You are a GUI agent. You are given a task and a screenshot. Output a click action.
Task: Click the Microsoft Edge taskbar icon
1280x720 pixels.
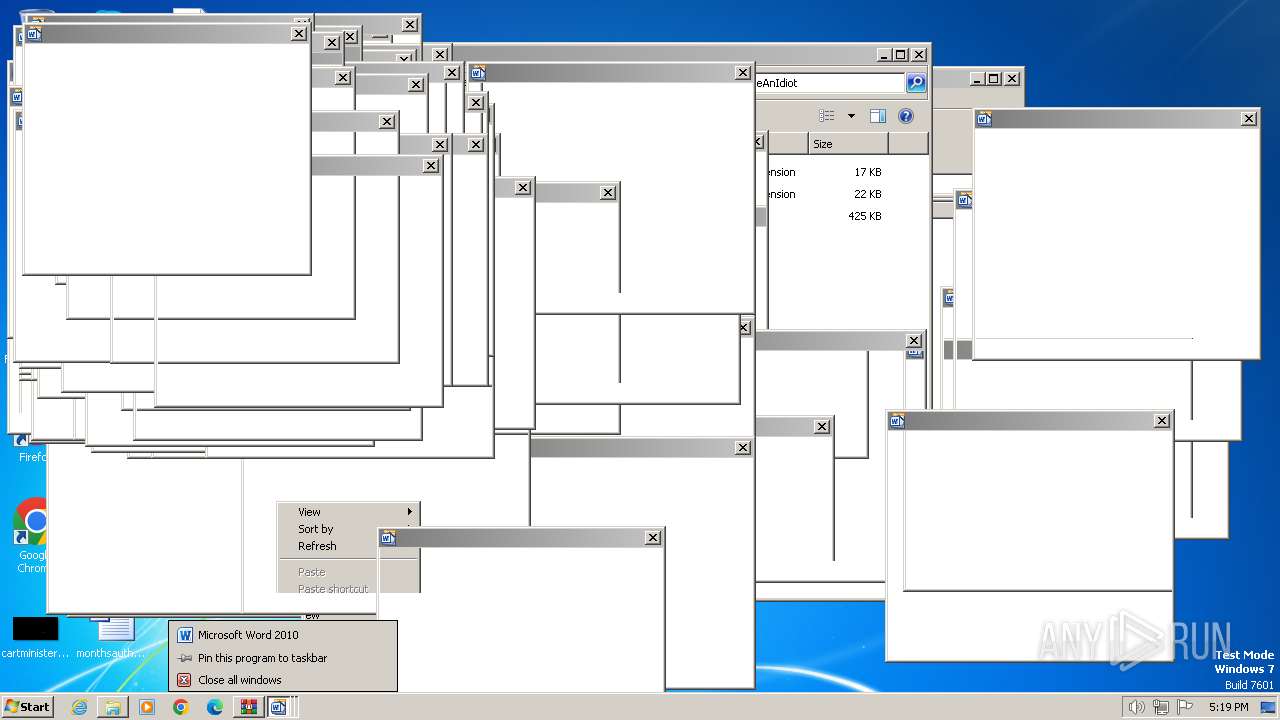(215, 707)
